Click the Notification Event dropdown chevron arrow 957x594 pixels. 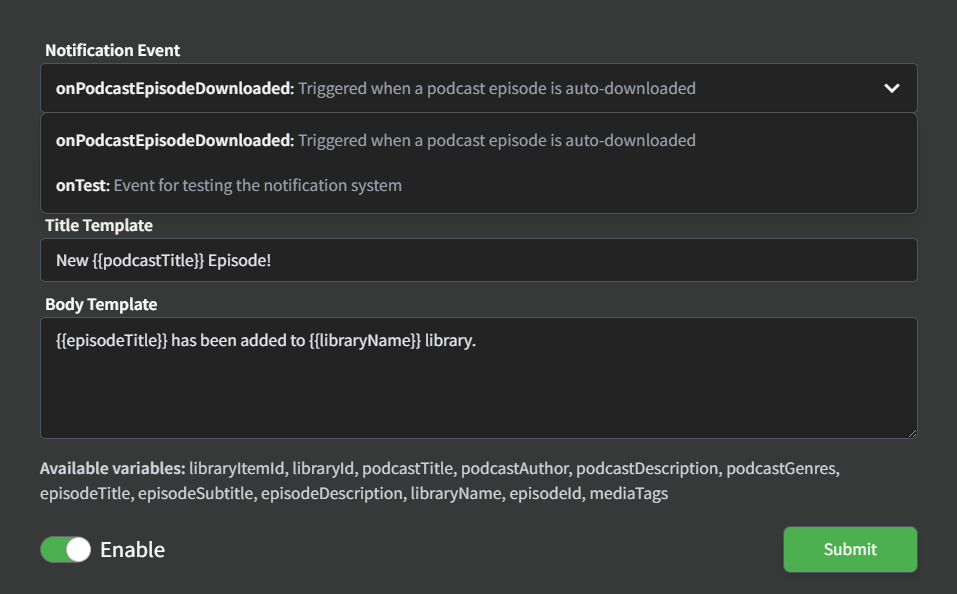click(892, 88)
